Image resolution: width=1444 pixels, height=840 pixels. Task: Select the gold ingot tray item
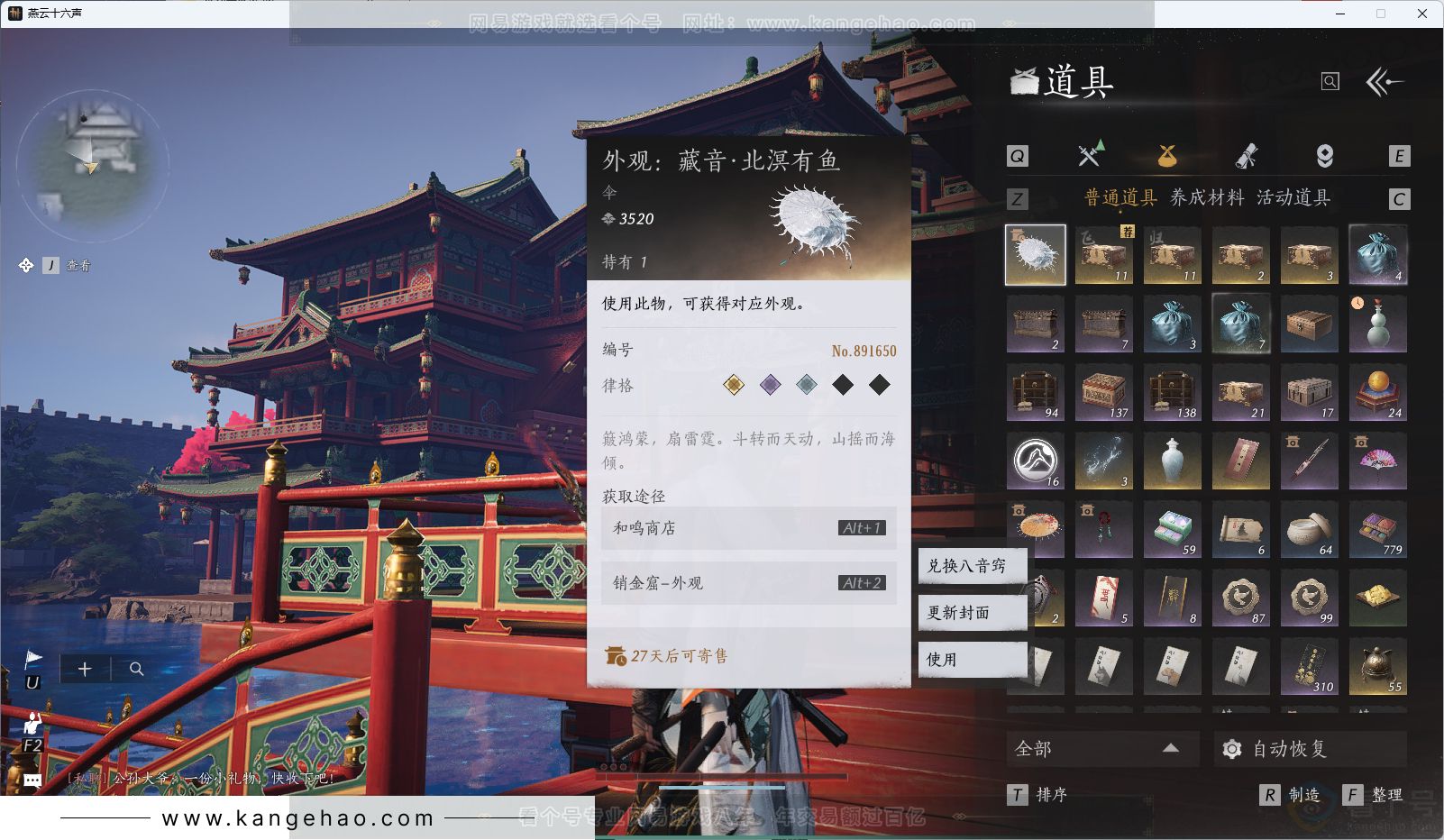coord(1378,598)
